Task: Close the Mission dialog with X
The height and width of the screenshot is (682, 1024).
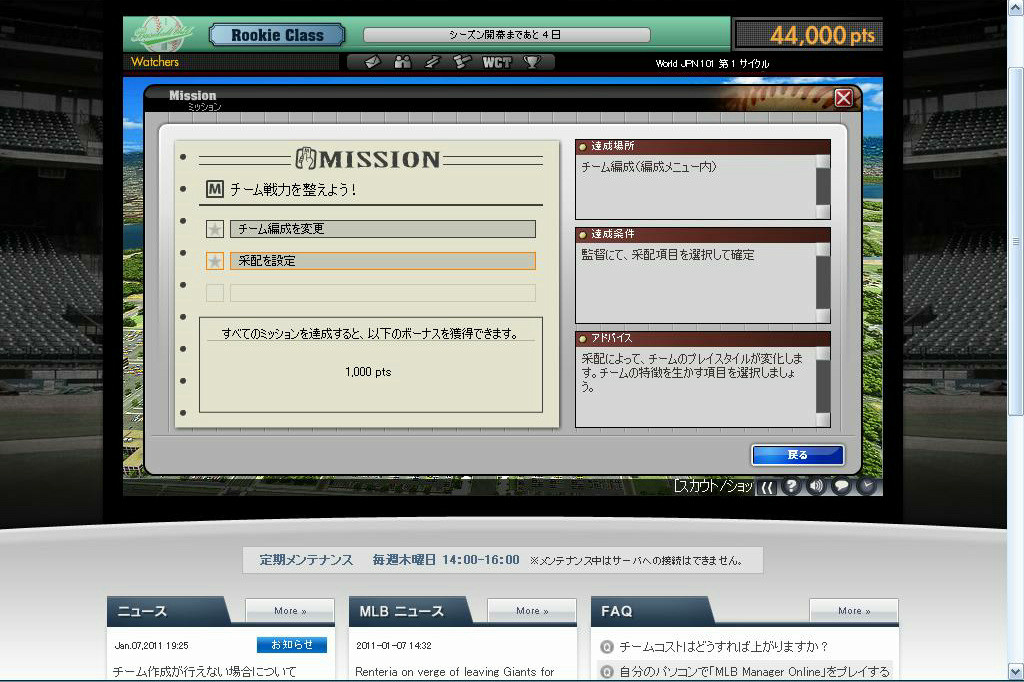Action: [843, 98]
